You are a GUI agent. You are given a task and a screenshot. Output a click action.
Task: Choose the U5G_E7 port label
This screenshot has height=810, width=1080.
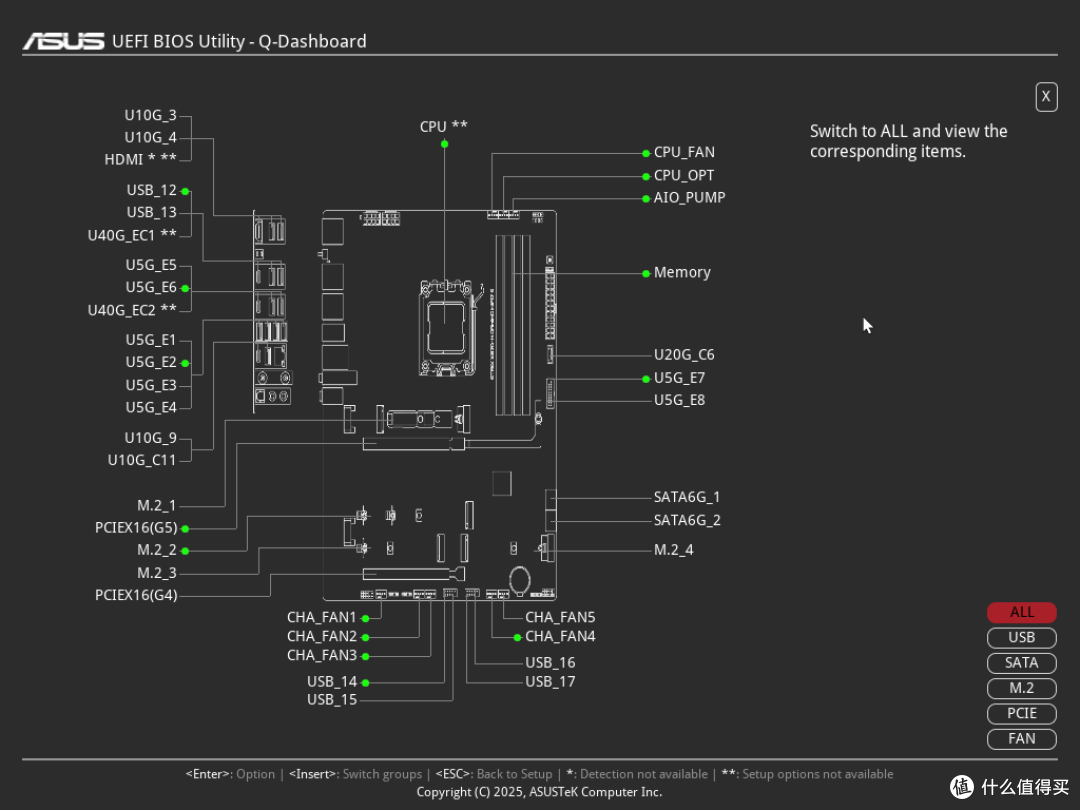(679, 378)
